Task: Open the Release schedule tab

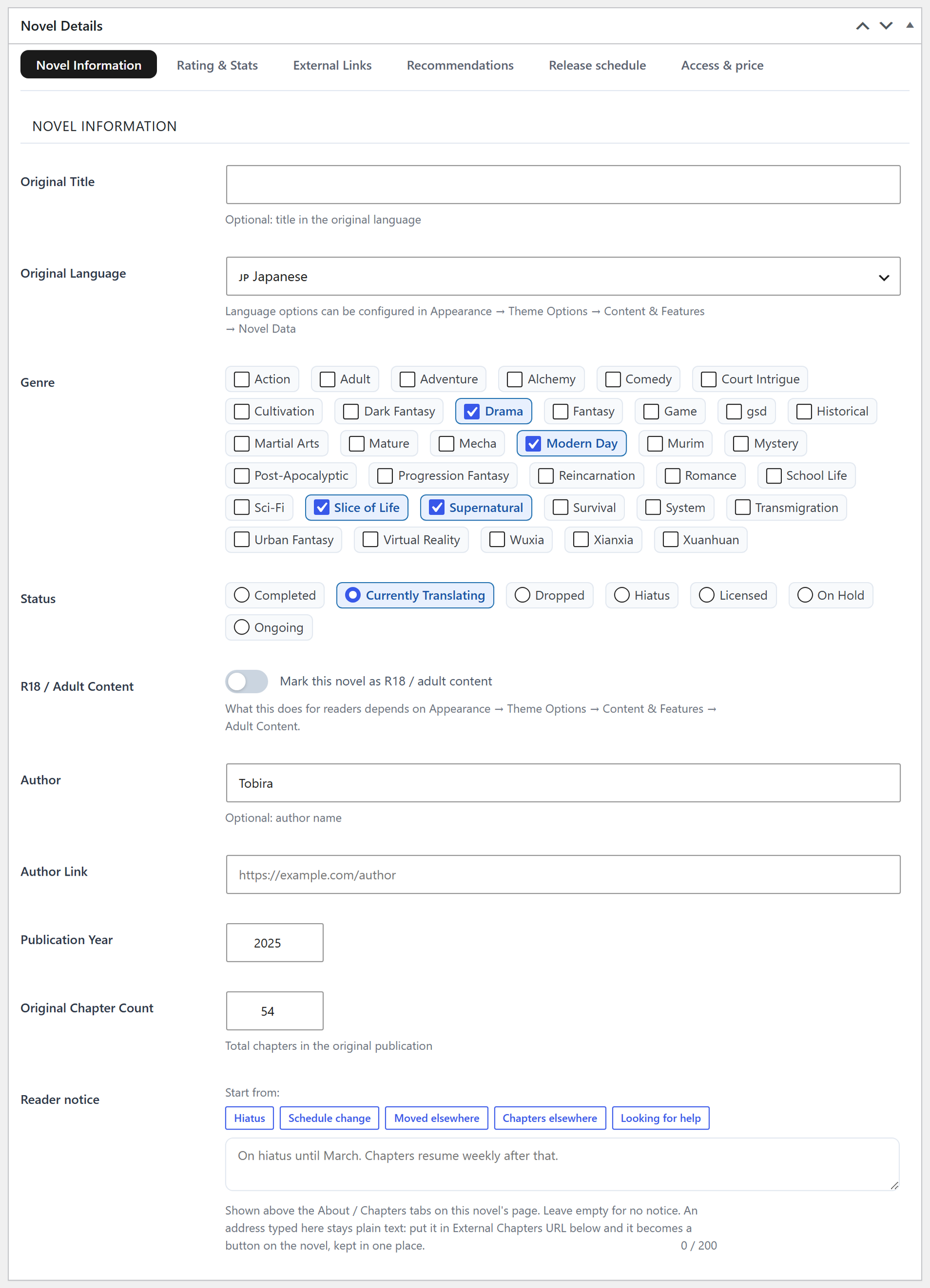Action: click(597, 65)
